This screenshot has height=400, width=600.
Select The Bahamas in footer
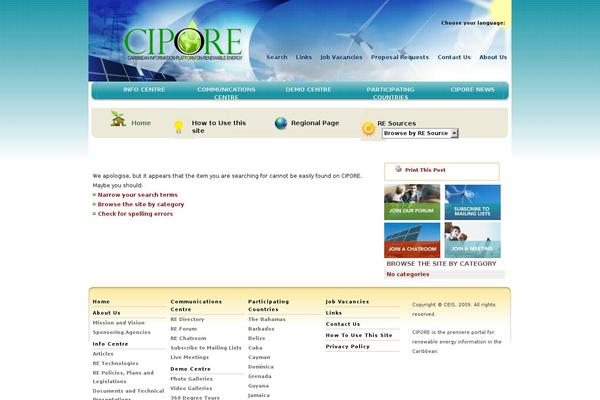click(x=267, y=319)
